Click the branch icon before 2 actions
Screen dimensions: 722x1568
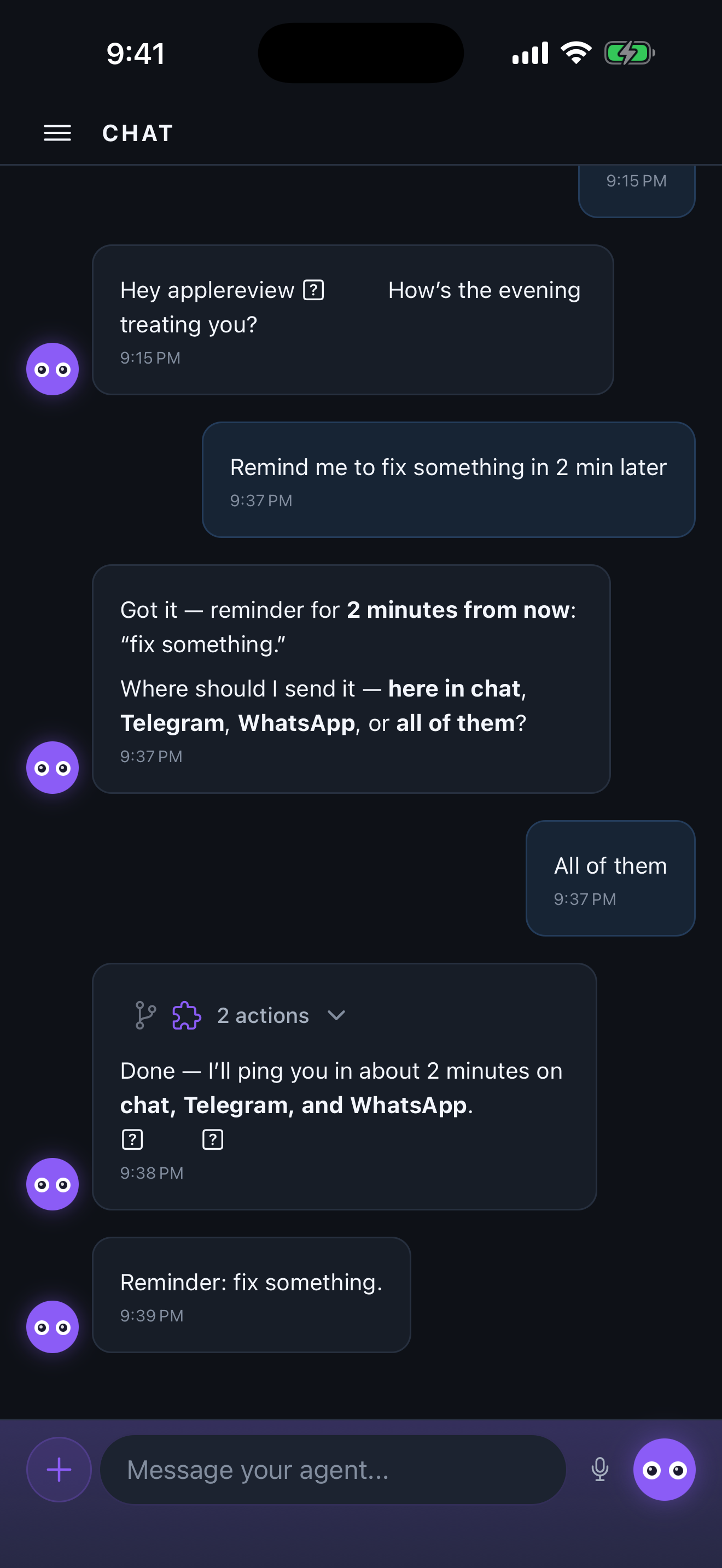pyautogui.click(x=145, y=1015)
